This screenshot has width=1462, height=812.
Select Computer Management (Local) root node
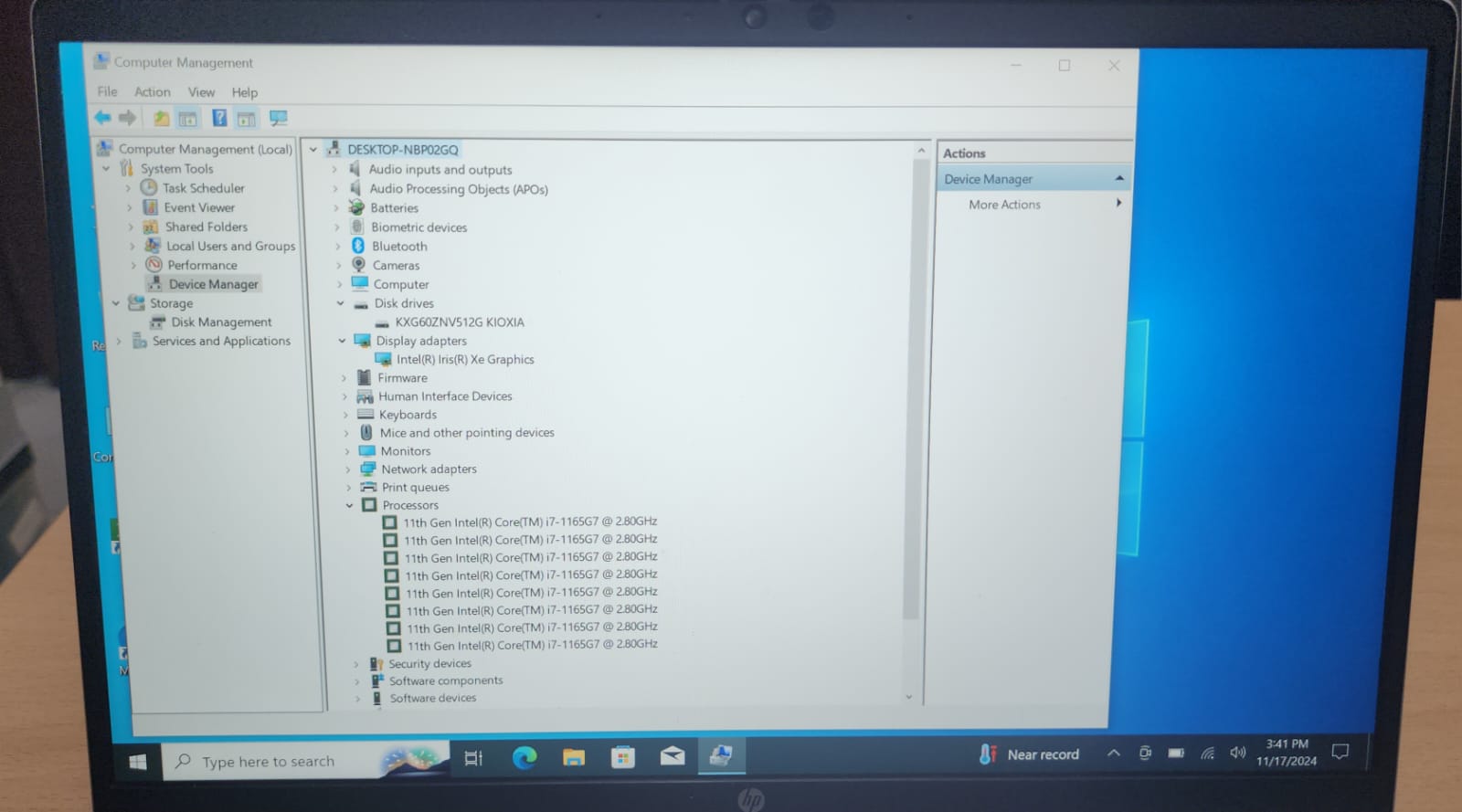206,149
